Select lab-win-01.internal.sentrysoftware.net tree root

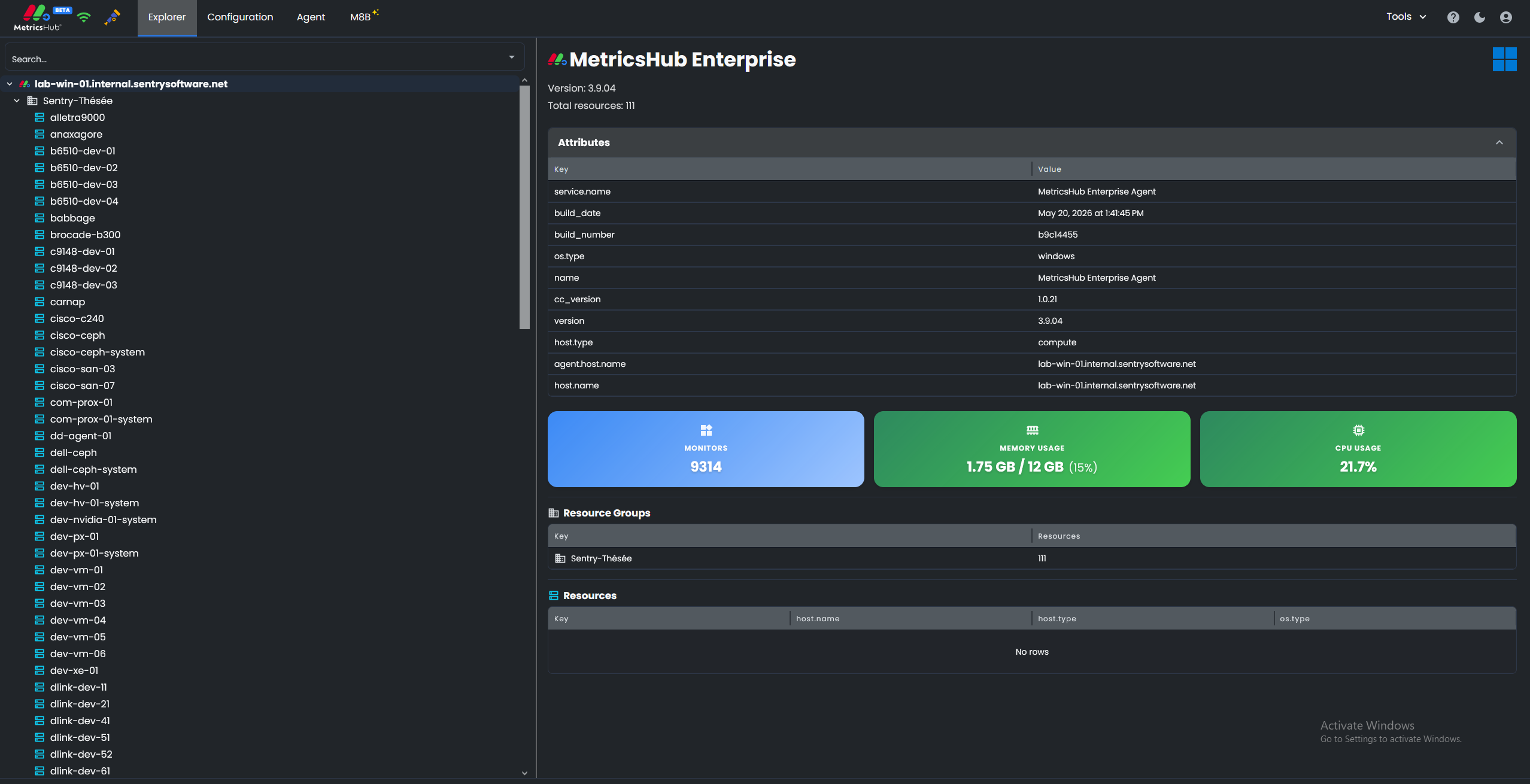[131, 84]
